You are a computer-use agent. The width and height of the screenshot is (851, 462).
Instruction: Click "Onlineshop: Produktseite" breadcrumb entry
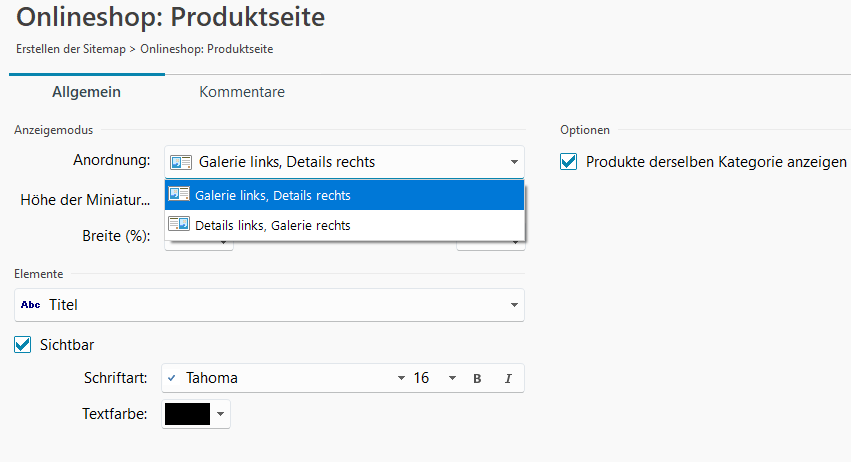pyautogui.click(x=207, y=48)
